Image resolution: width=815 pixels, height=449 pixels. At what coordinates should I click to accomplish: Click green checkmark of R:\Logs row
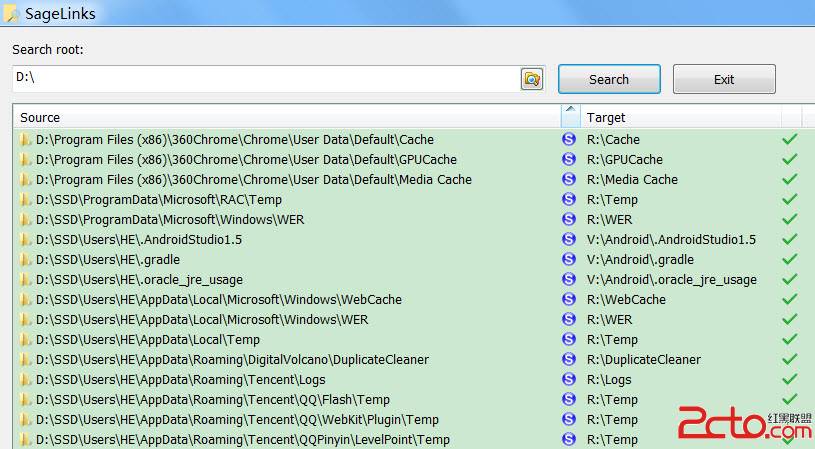(790, 379)
